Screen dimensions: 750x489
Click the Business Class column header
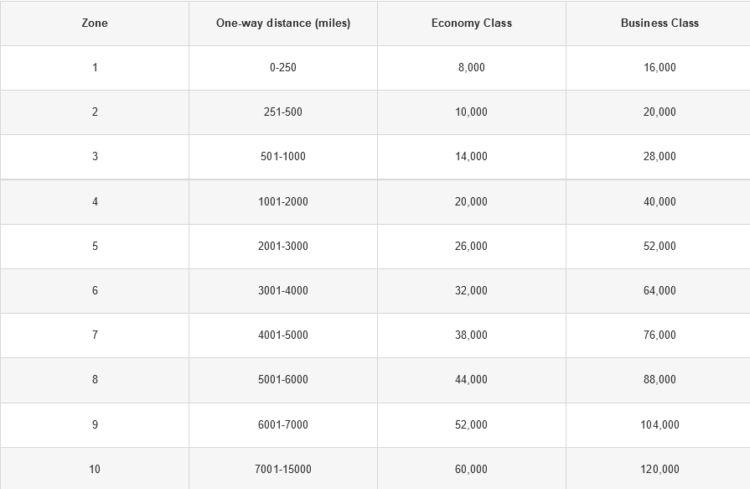click(660, 23)
